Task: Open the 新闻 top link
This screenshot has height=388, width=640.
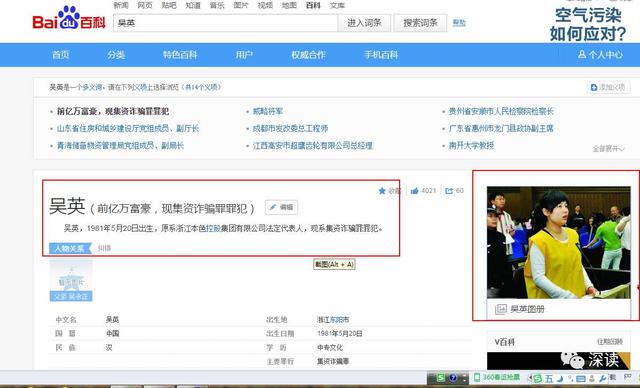Action: pos(121,5)
